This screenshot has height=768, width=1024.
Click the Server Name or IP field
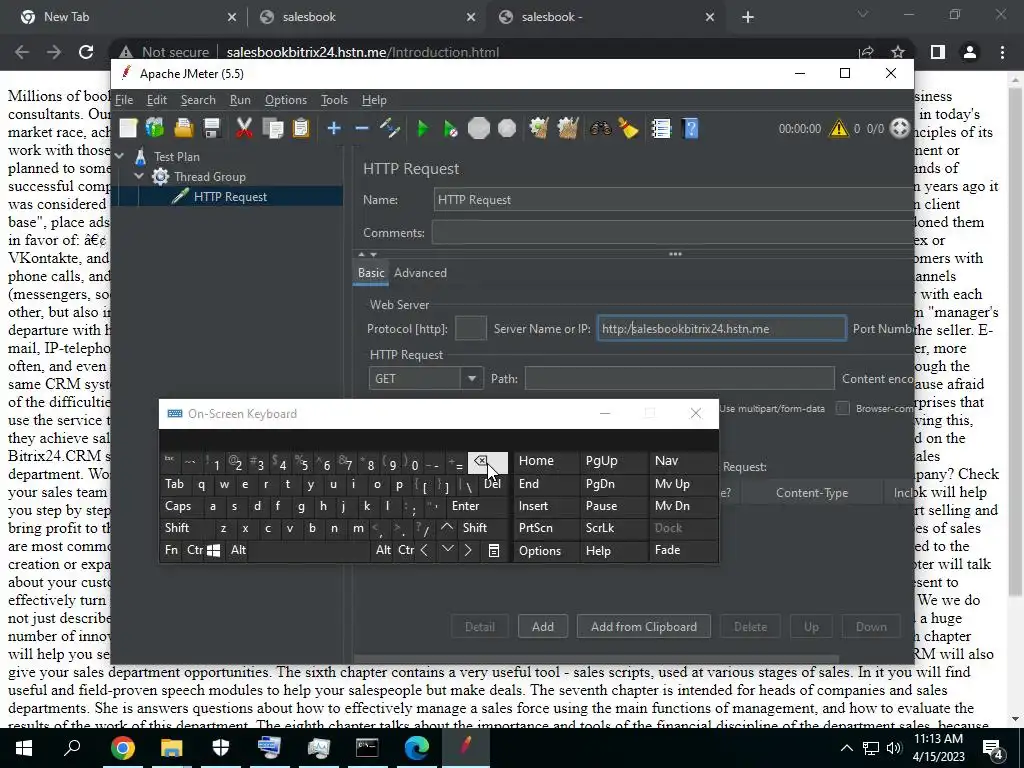(x=722, y=328)
